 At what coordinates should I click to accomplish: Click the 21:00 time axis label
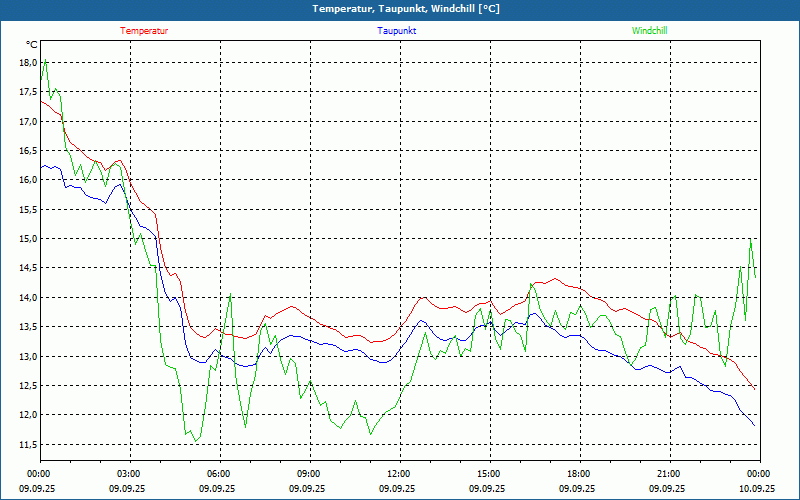[669, 474]
